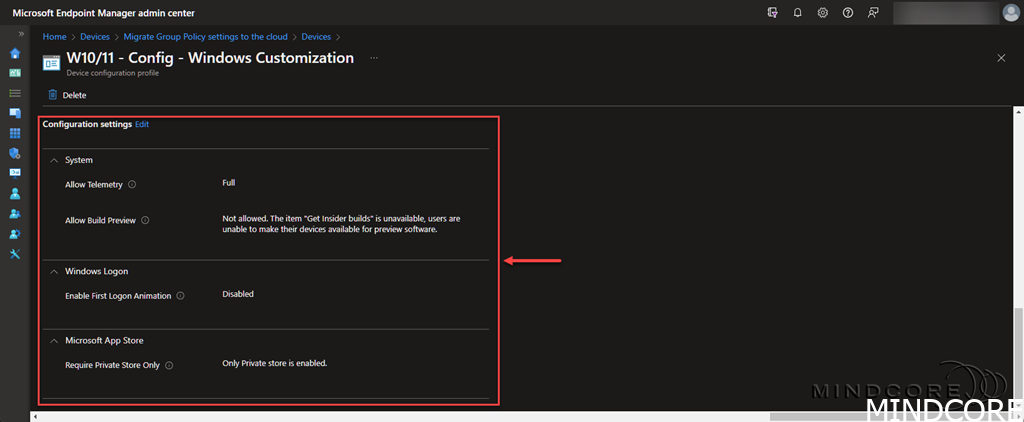The width and height of the screenshot is (1024, 422).
Task: Delete the device configuration profile
Action: (x=67, y=95)
